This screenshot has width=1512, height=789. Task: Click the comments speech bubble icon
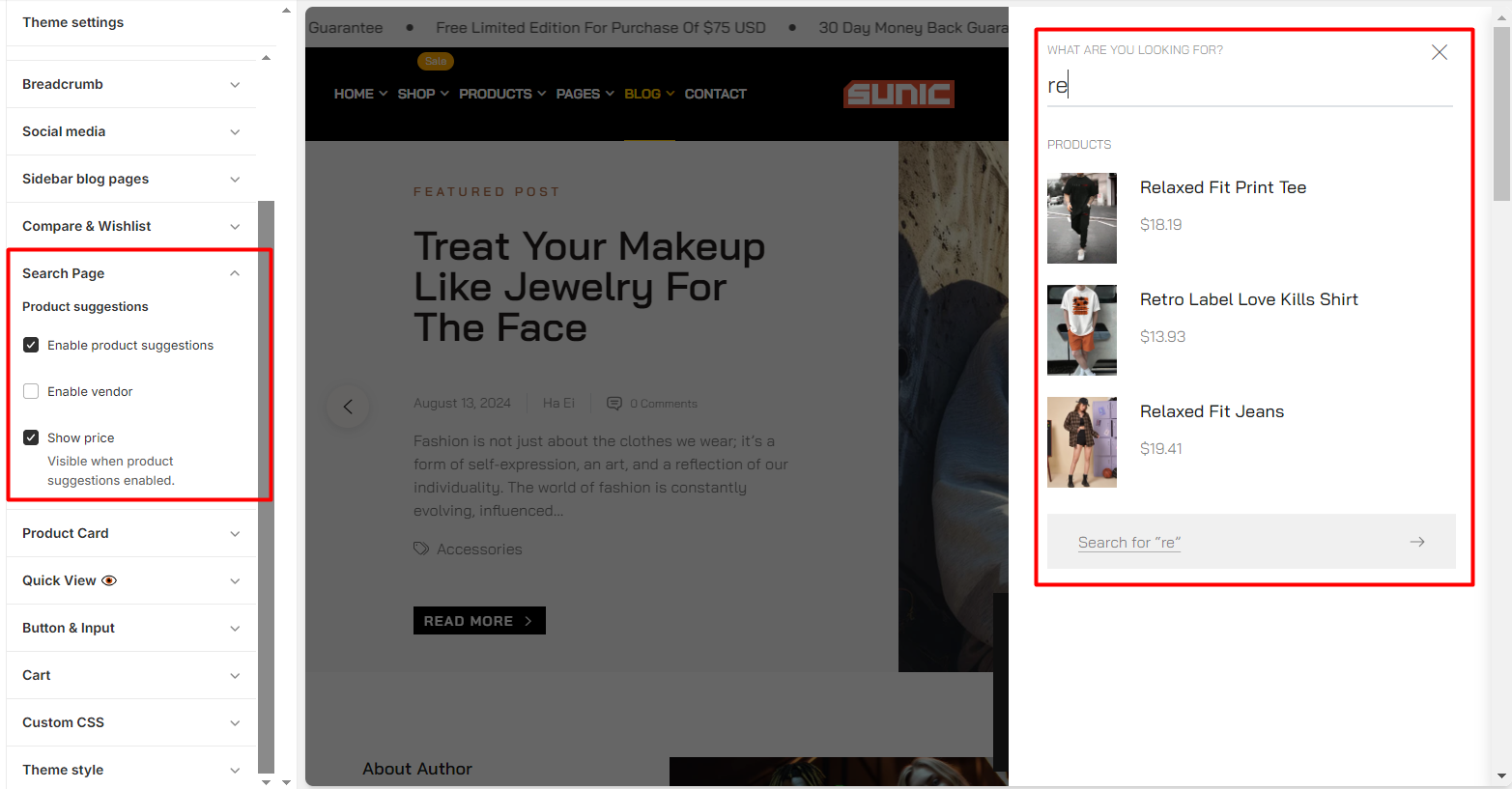click(613, 404)
